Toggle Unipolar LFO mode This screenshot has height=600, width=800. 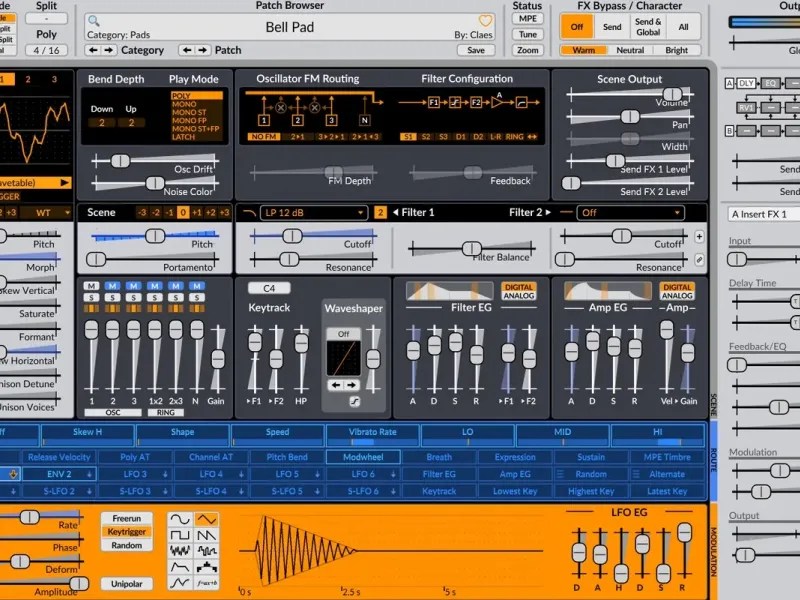pyautogui.click(x=125, y=583)
